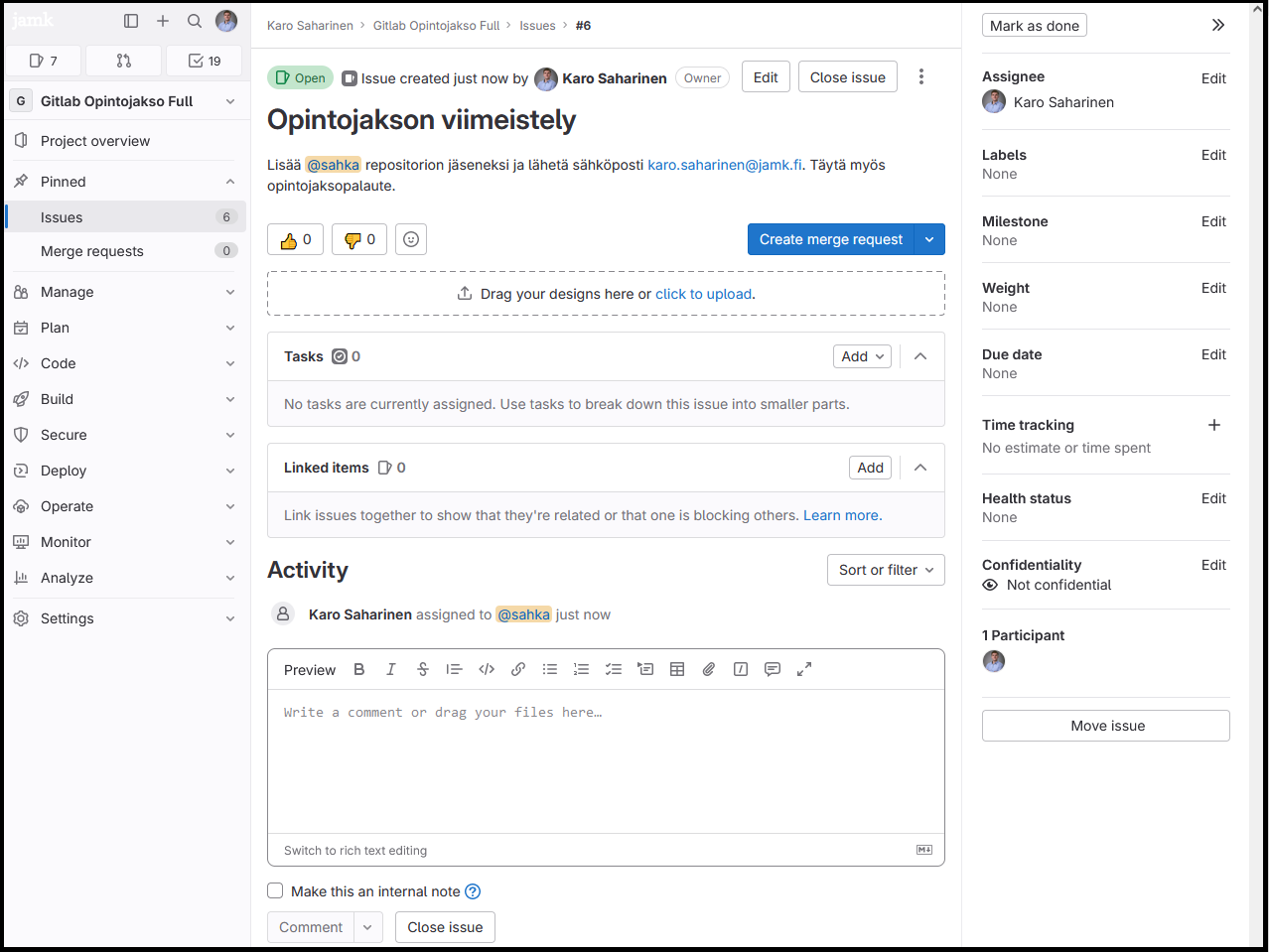Open the Sort or filter dropdown

(885, 570)
